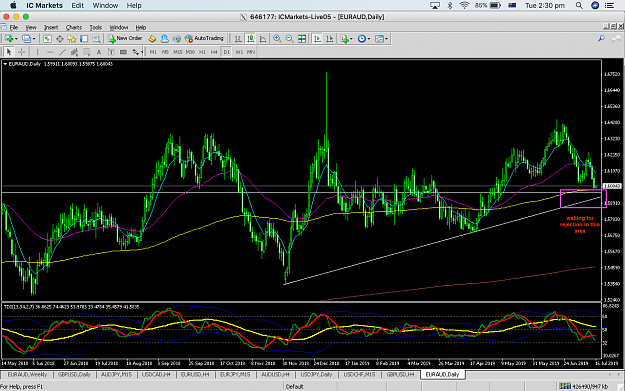Switch to bar chart display
Image resolution: width=625 pixels, height=391 pixels.
tap(238, 39)
